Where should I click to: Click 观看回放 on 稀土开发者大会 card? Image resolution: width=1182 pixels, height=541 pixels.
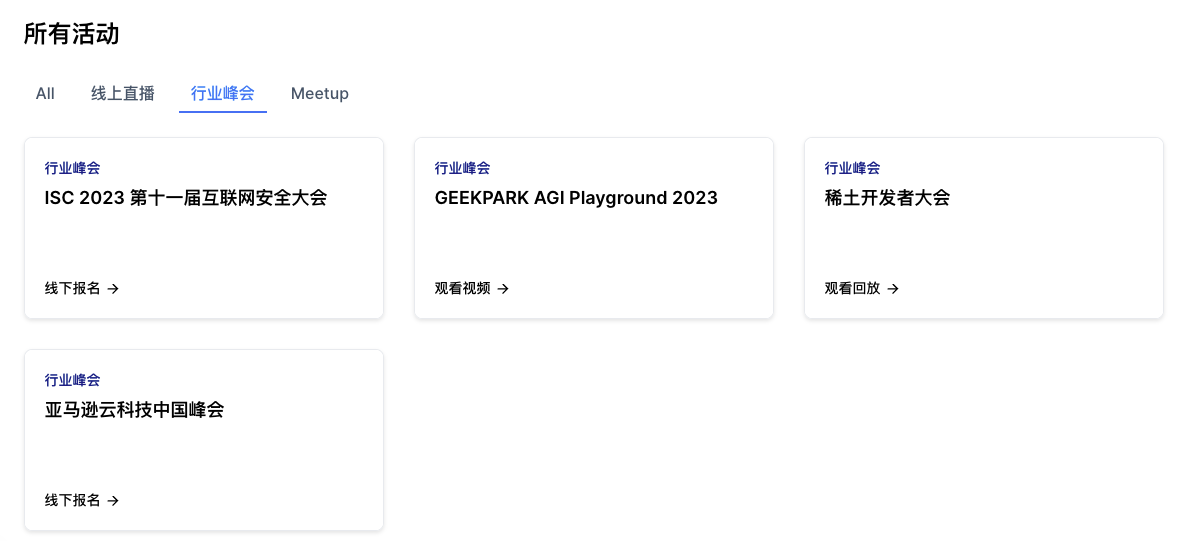(x=853, y=289)
